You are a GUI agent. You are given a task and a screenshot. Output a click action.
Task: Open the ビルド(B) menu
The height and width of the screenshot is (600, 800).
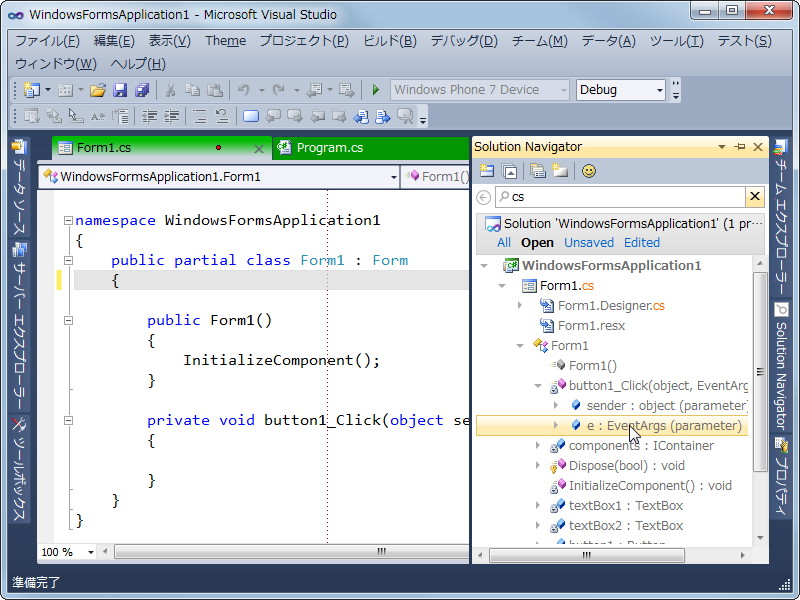coord(390,41)
